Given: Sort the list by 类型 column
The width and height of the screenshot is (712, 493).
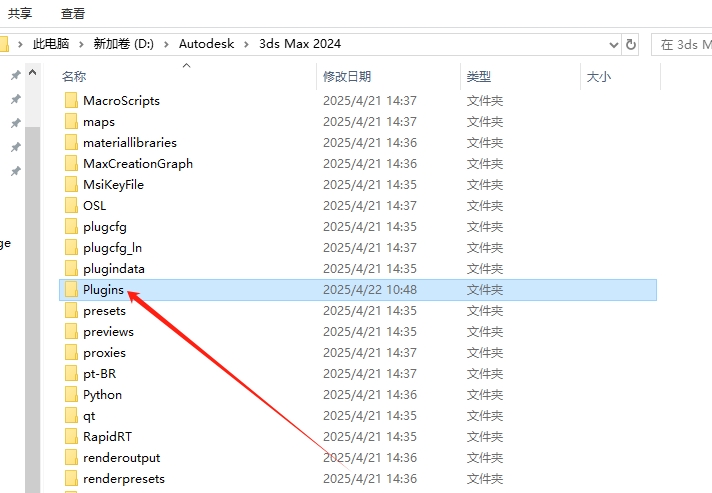Looking at the screenshot, I should coord(479,76).
